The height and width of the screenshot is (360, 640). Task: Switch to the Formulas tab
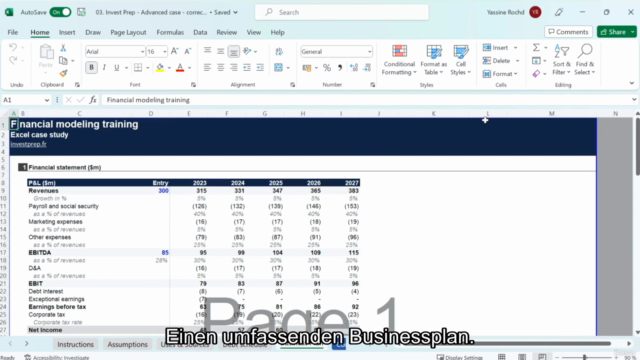170,32
